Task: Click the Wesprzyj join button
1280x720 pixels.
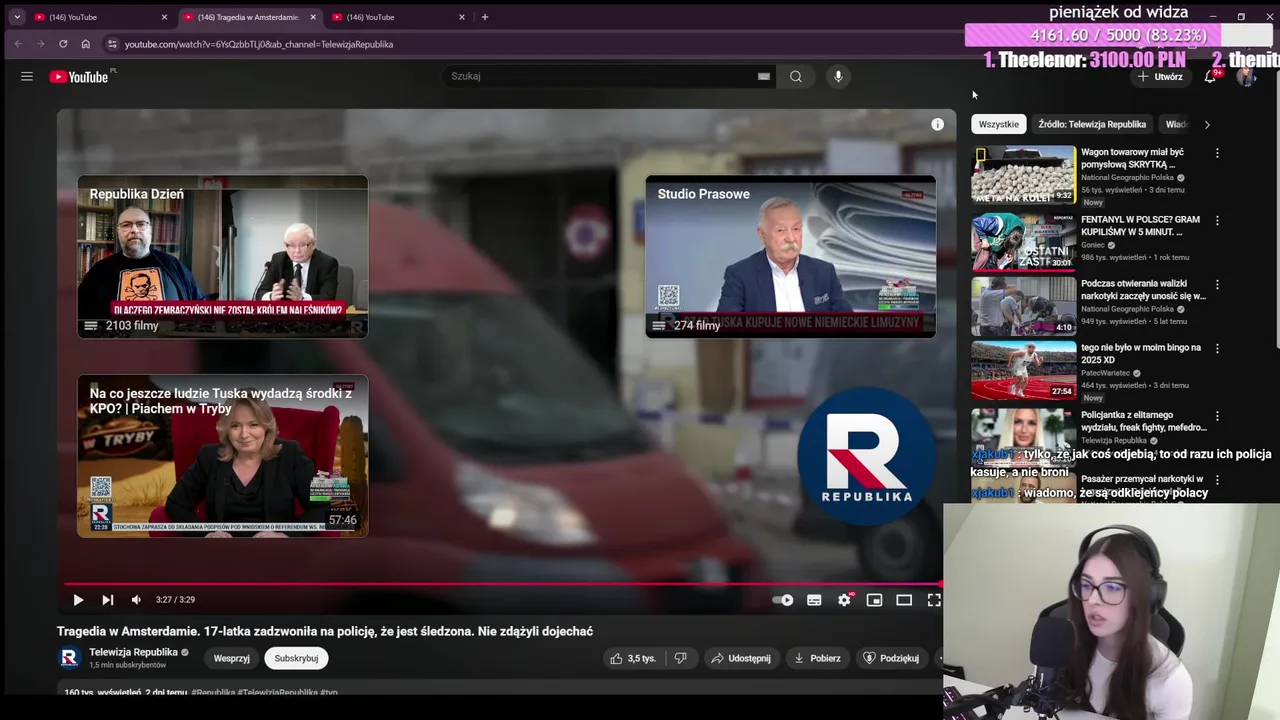Action: 231,658
